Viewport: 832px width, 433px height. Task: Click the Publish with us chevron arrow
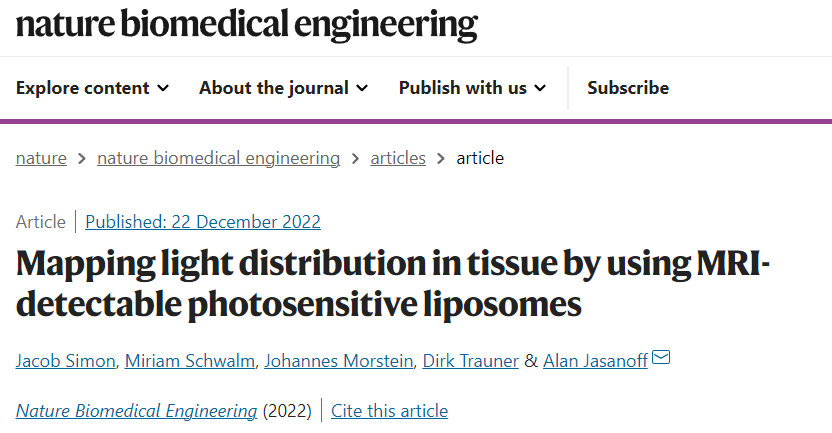coord(540,88)
